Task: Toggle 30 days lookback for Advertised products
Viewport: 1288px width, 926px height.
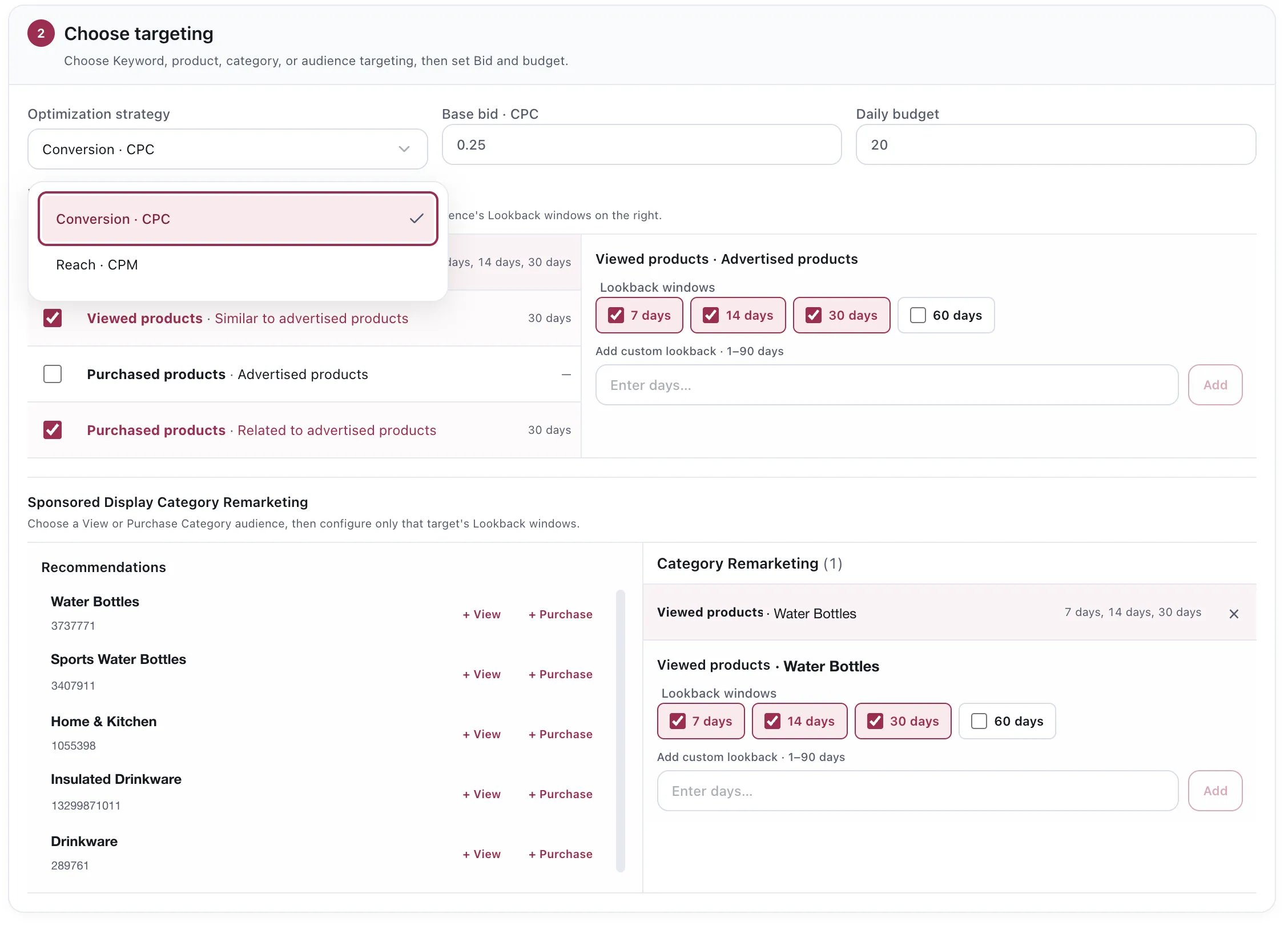Action: (842, 315)
